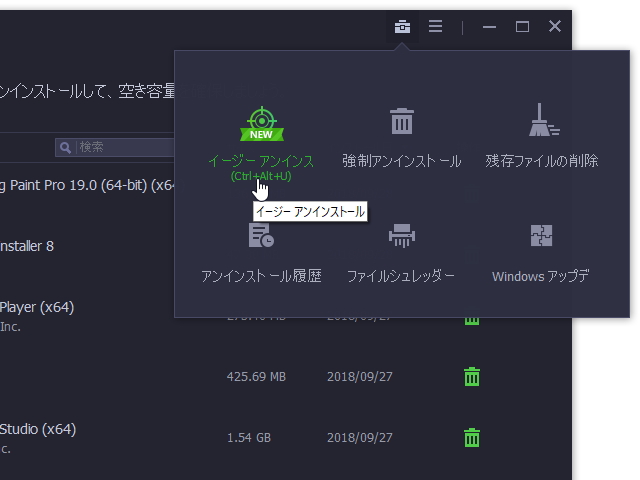This screenshot has width=640, height=480.
Task: Close the uninstaller window
Action: [x=555, y=27]
